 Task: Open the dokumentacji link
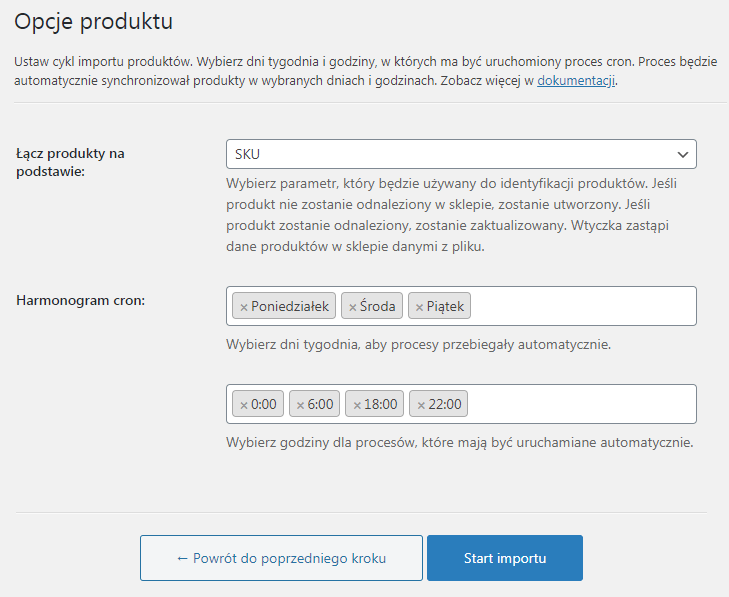click(576, 80)
